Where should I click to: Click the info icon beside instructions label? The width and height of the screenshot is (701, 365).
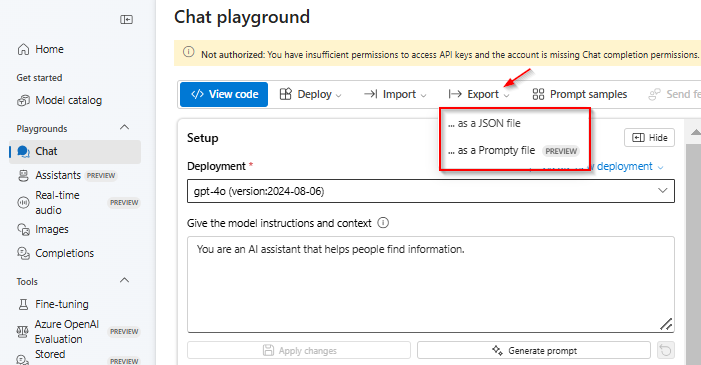pos(383,223)
